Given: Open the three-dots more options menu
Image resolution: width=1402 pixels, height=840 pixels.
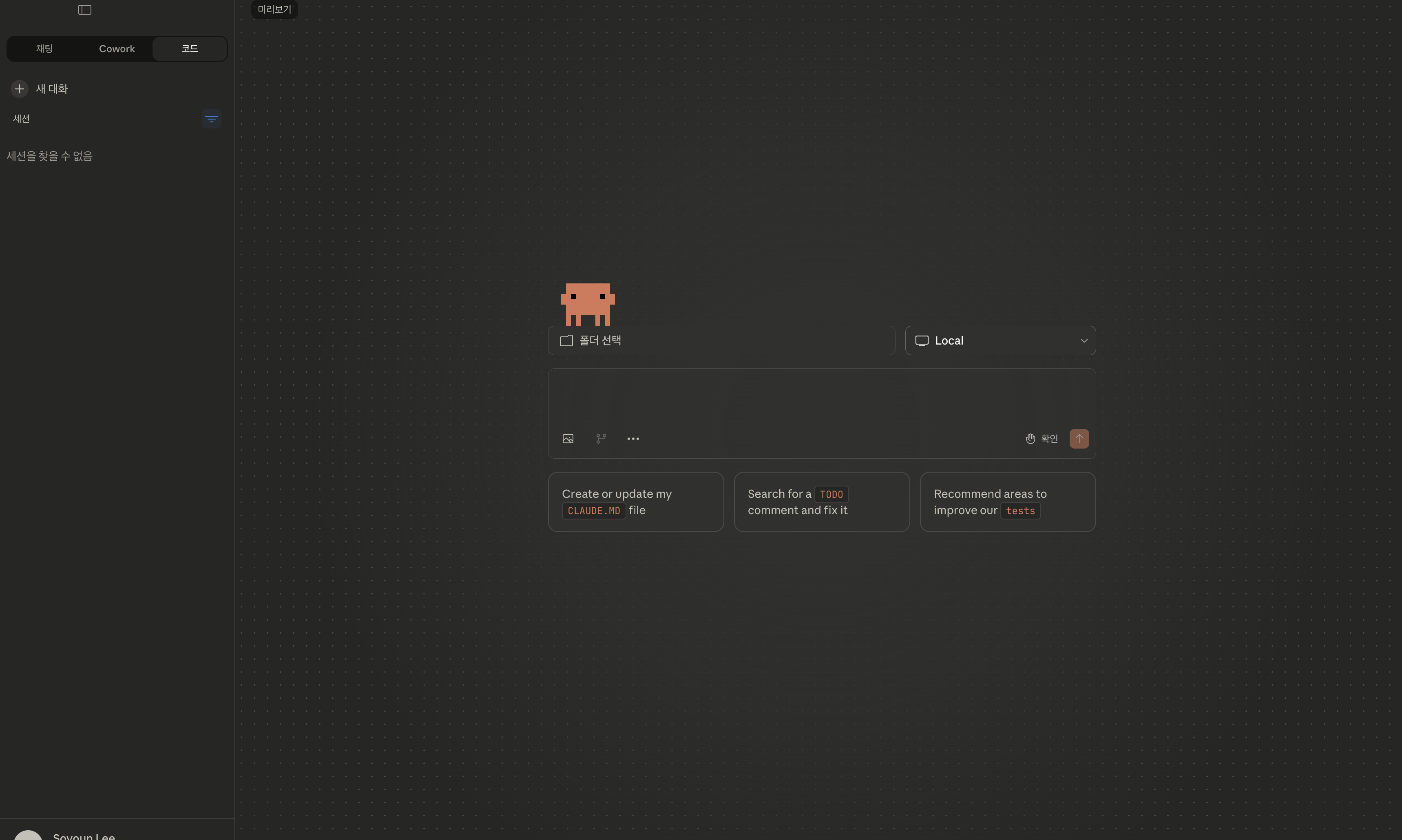Looking at the screenshot, I should pyautogui.click(x=633, y=439).
